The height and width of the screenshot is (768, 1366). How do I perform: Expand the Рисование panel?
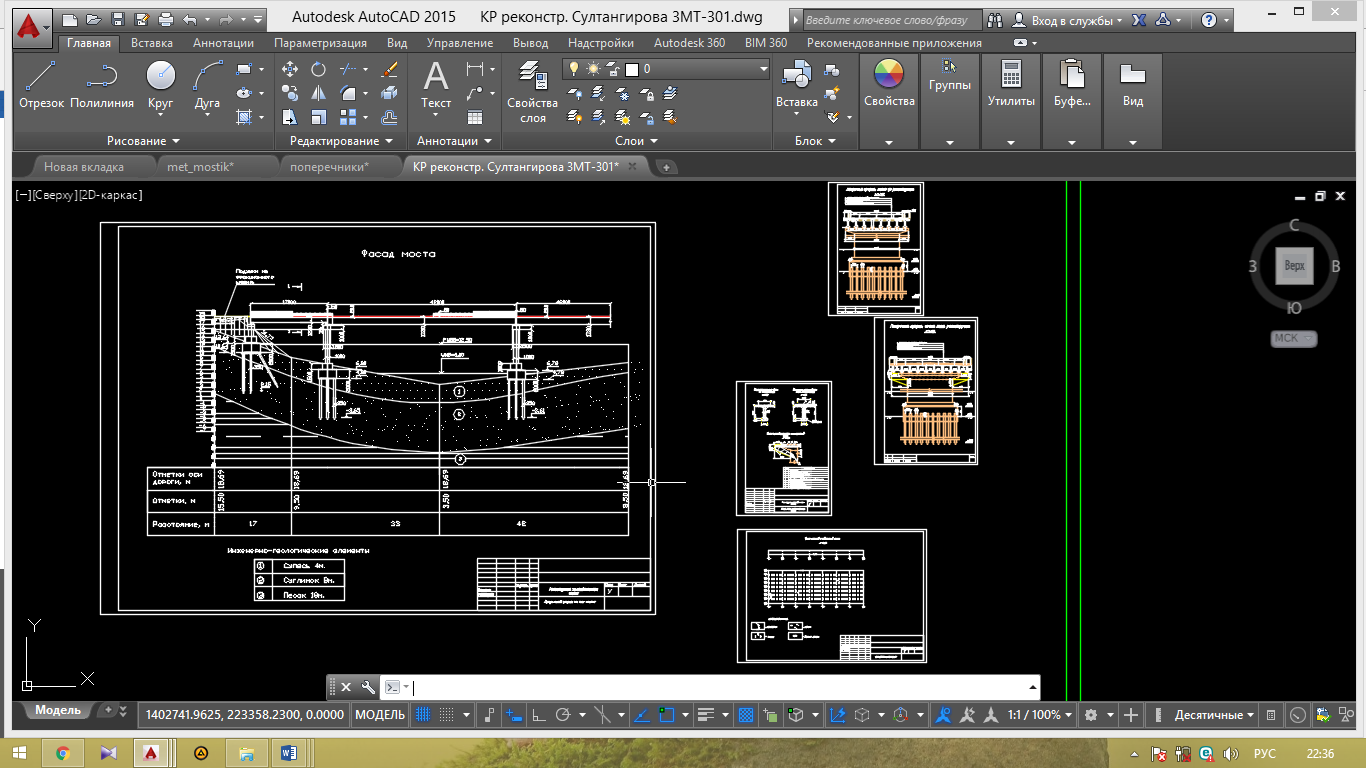click(143, 141)
